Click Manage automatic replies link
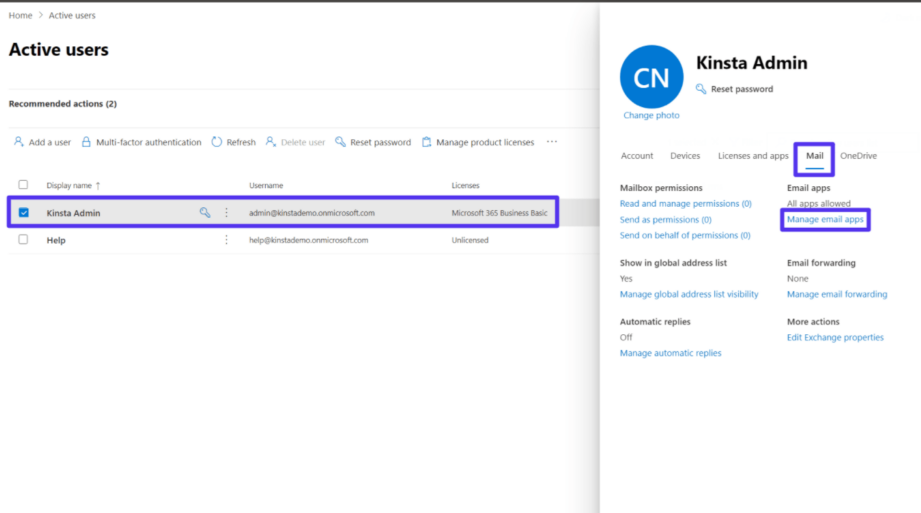This screenshot has width=921, height=513. [x=670, y=353]
